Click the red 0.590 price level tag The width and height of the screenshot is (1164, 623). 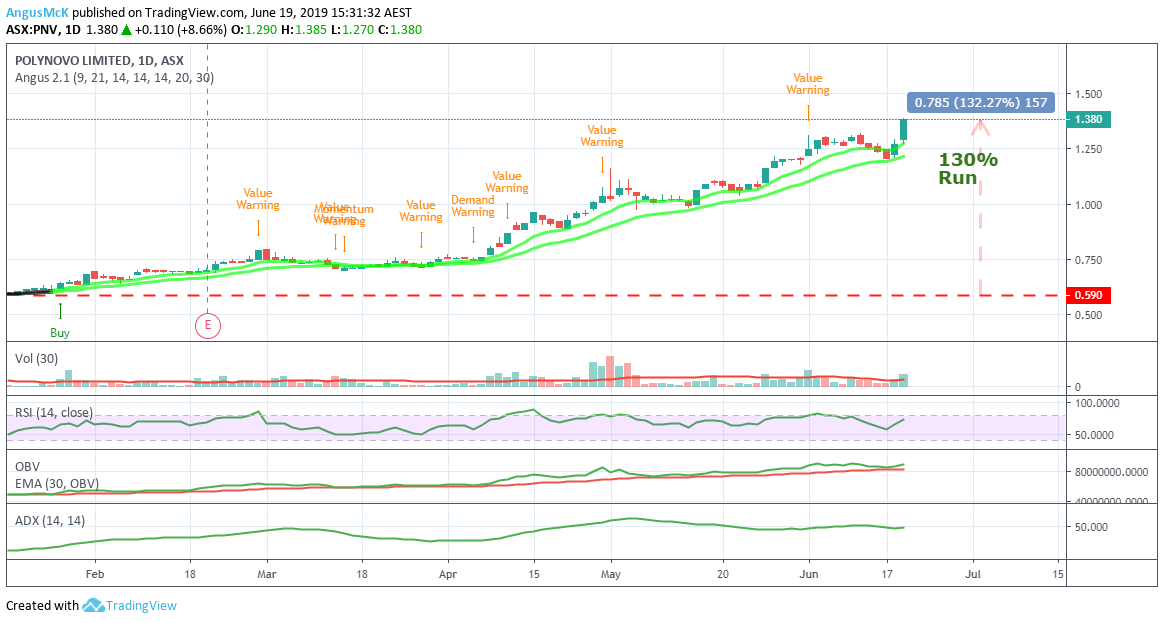(1088, 295)
